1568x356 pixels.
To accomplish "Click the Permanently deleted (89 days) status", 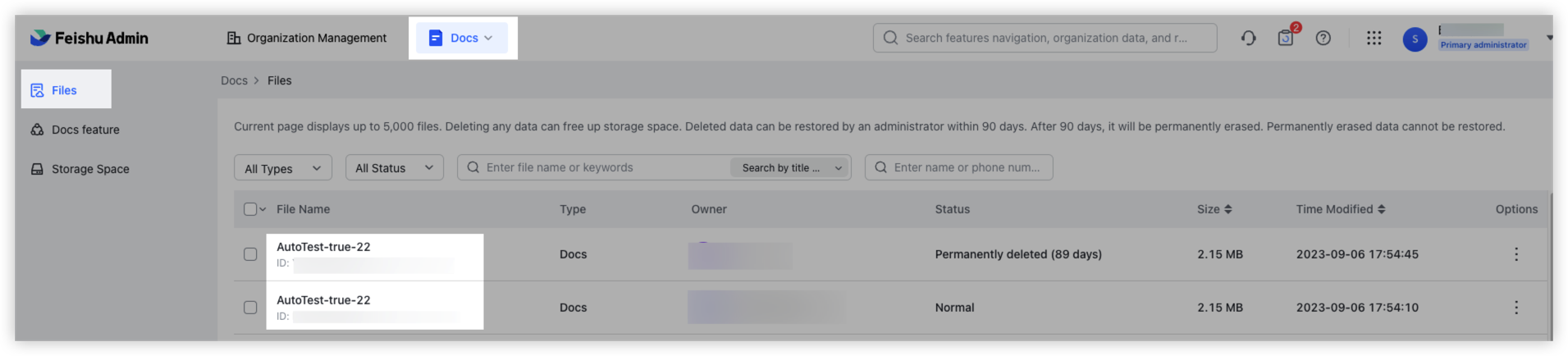I will 1018,254.
